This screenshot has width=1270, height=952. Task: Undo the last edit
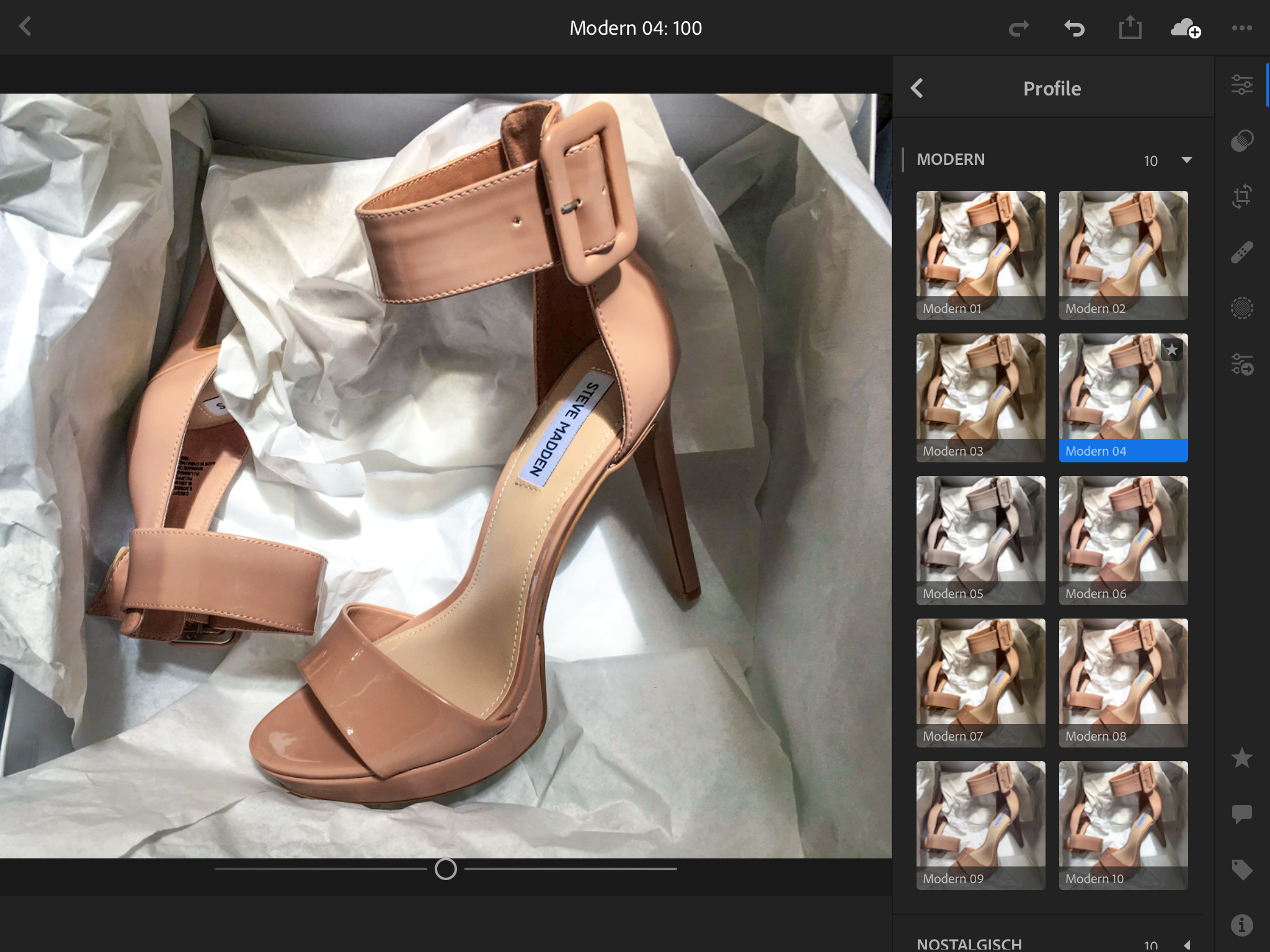point(1074,28)
